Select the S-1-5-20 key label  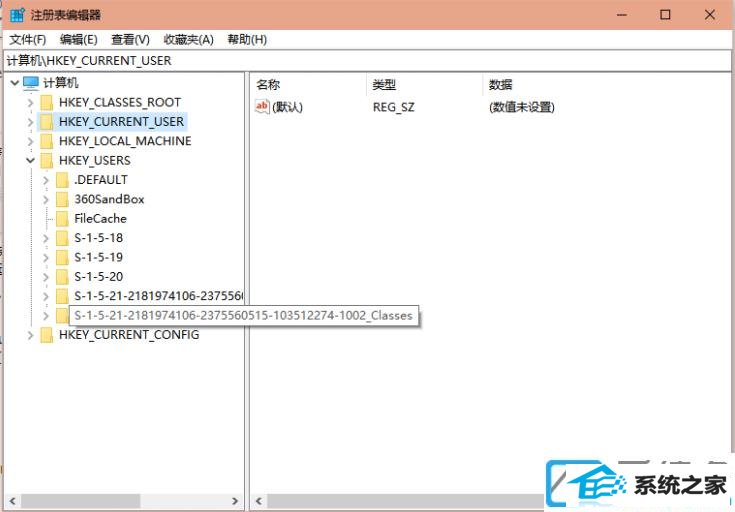(x=98, y=277)
